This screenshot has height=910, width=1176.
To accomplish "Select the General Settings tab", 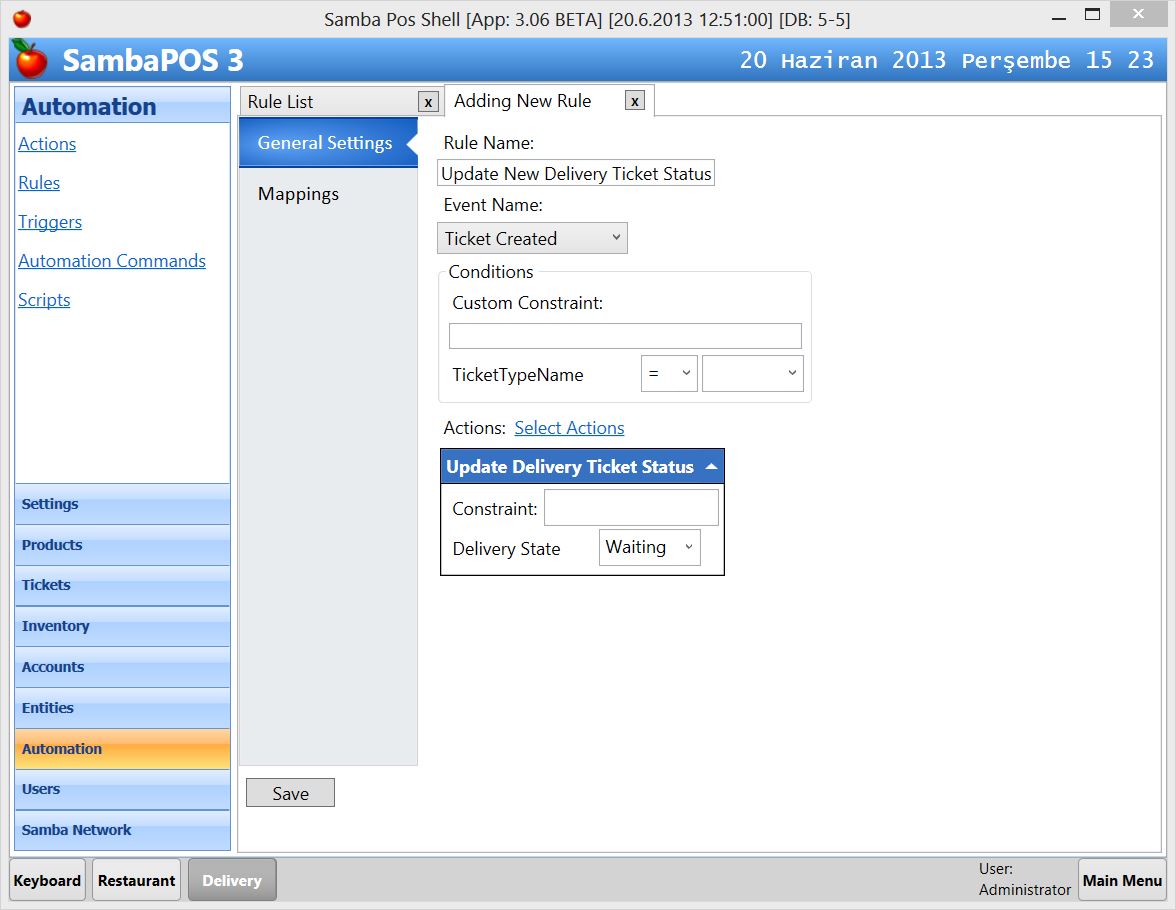I will point(325,142).
